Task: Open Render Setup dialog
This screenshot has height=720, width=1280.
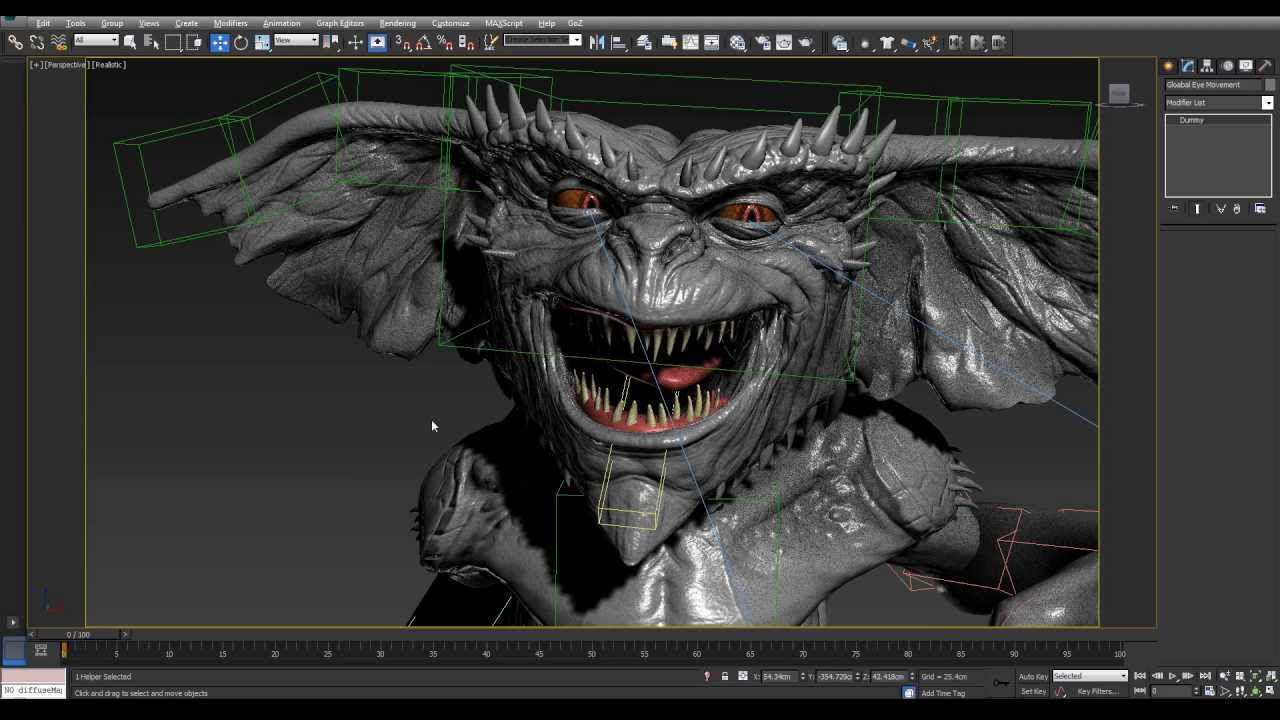Action: pyautogui.click(x=762, y=42)
